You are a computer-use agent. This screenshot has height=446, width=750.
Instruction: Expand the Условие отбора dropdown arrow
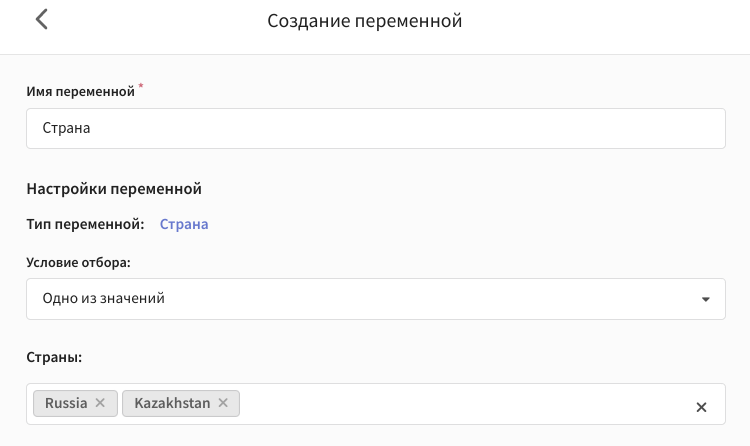click(x=706, y=300)
